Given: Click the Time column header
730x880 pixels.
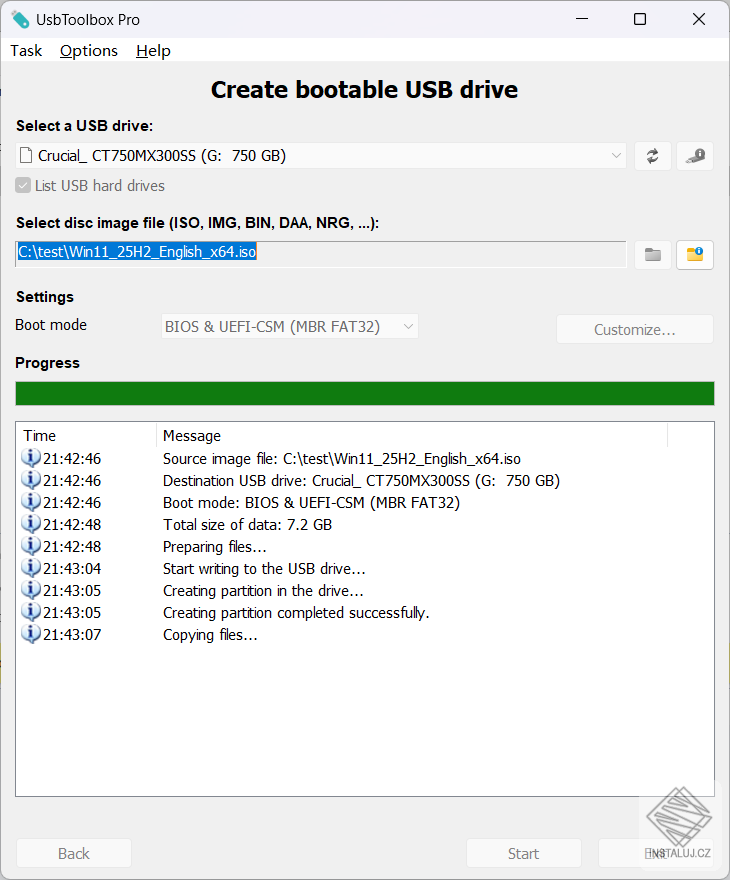Looking at the screenshot, I should point(86,436).
